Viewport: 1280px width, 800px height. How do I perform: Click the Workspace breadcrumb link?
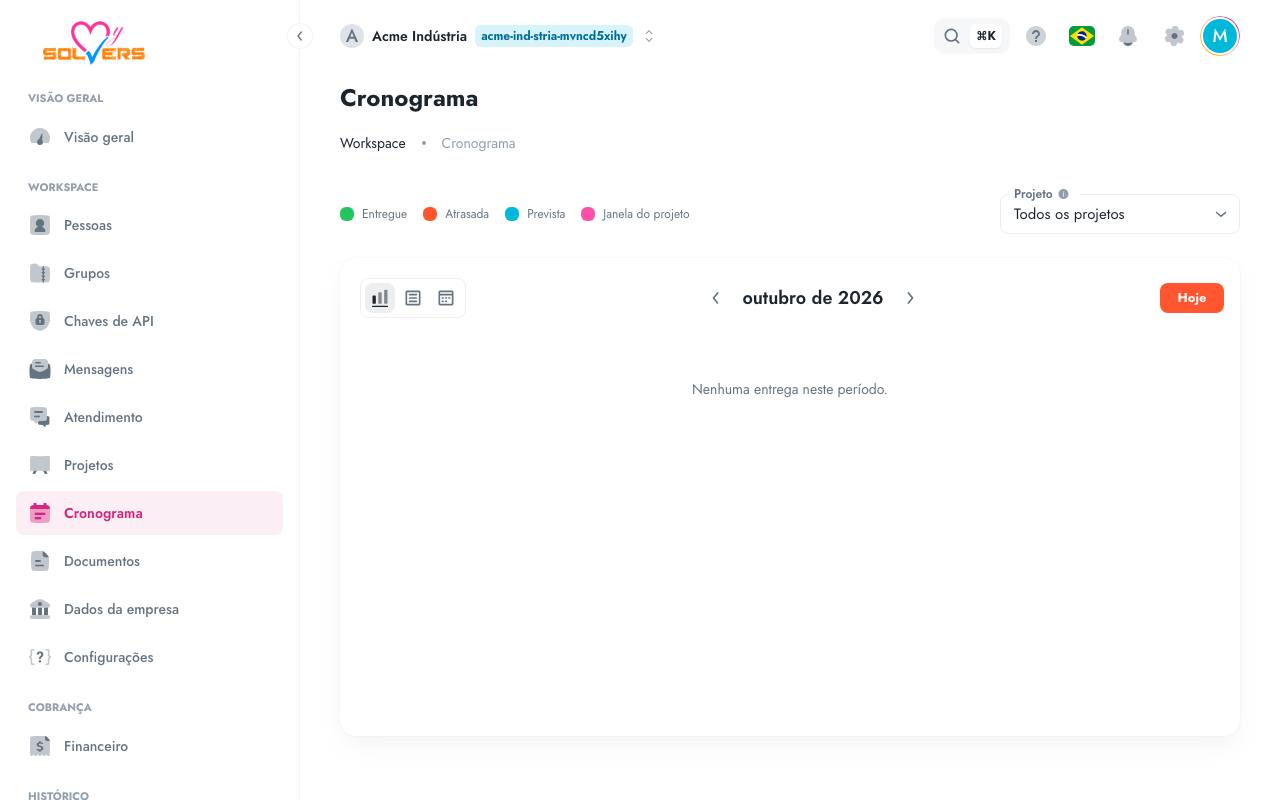click(x=373, y=143)
